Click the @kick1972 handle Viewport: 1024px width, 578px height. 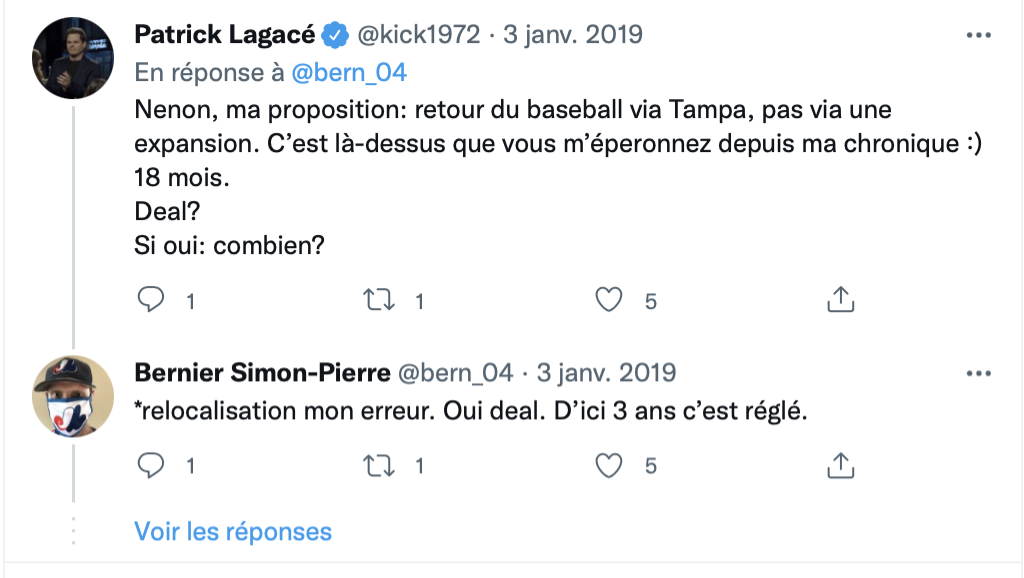pos(418,35)
